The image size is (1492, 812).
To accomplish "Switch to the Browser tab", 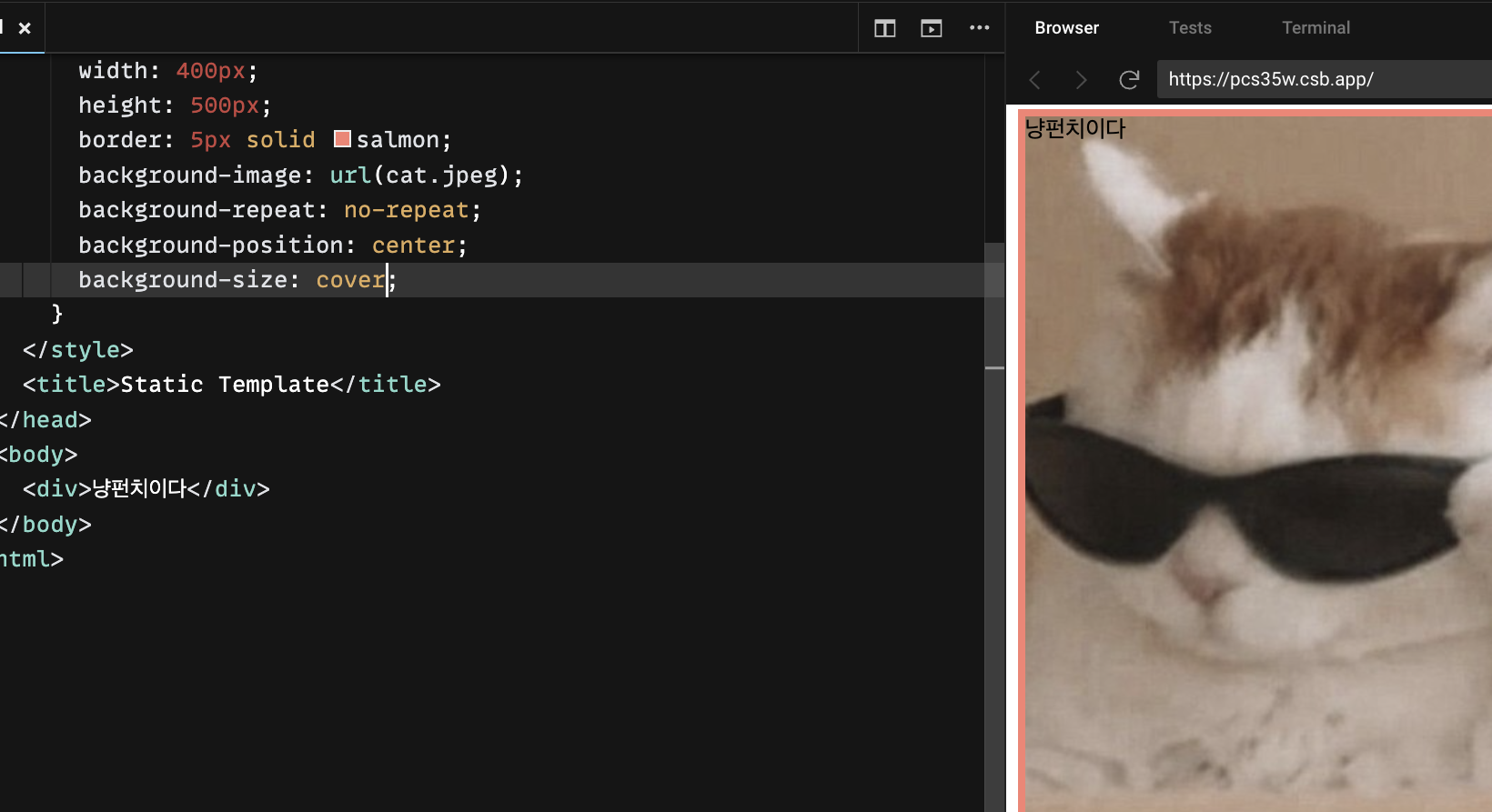I will (1066, 28).
